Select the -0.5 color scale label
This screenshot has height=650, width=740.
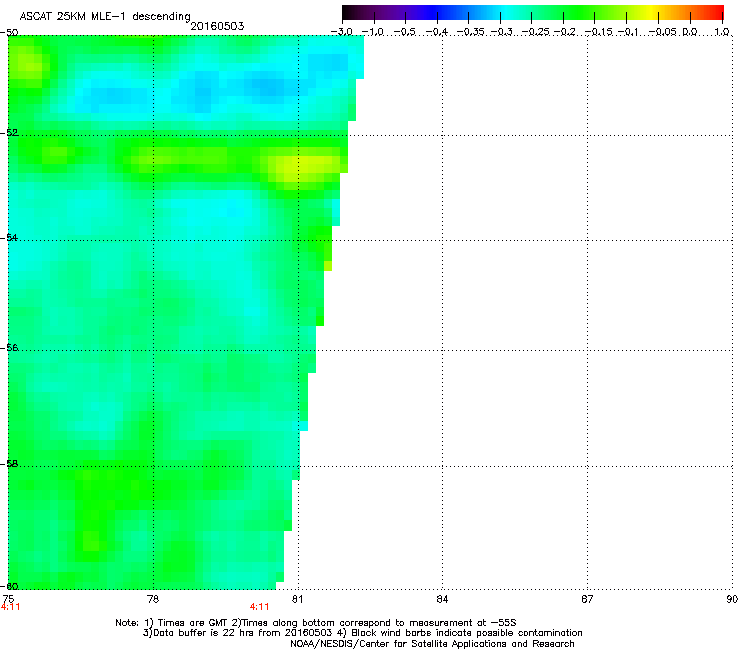404,32
